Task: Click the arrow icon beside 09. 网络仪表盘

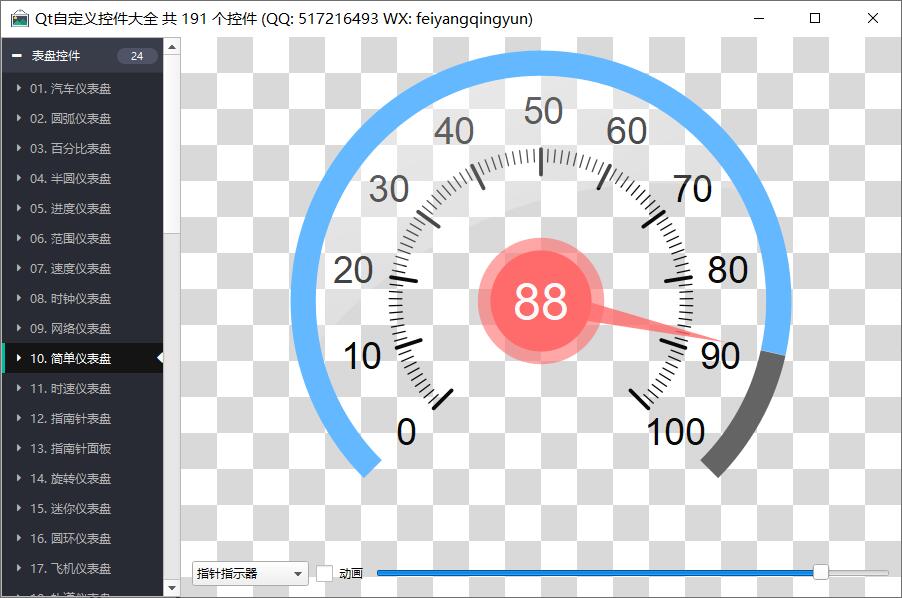Action: (x=18, y=329)
